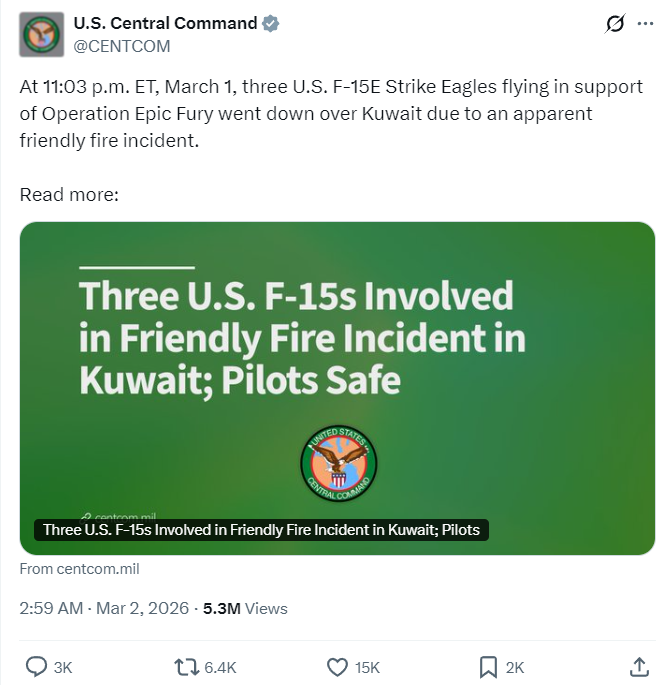Bookmark this post
Image resolution: width=668 pixels, height=685 pixels.
pos(489,666)
